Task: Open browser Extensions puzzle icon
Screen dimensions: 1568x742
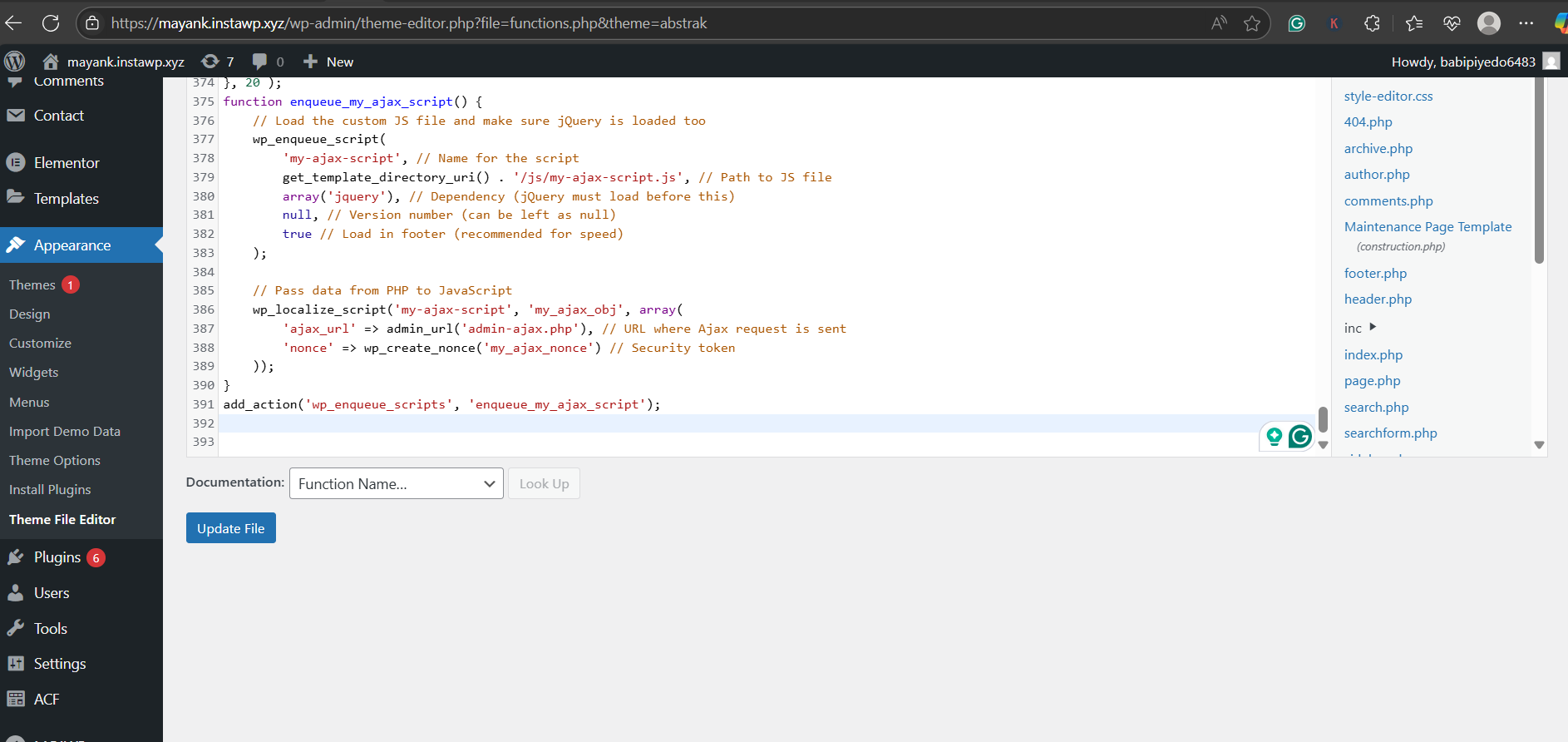Action: (x=1373, y=23)
